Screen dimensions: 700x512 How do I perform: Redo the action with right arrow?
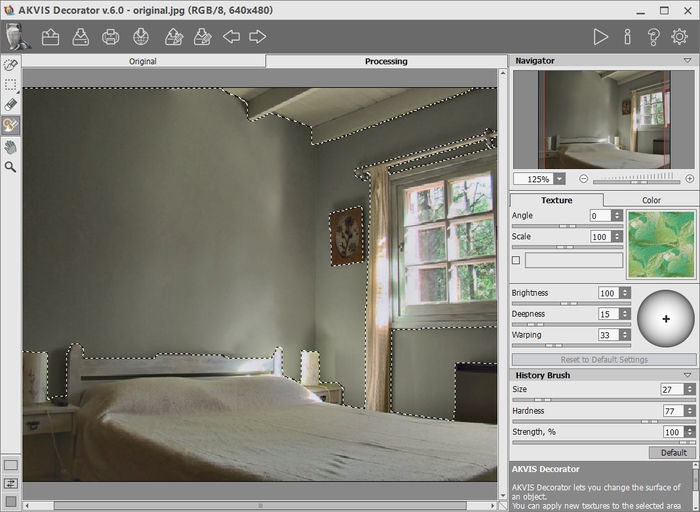pyautogui.click(x=258, y=37)
